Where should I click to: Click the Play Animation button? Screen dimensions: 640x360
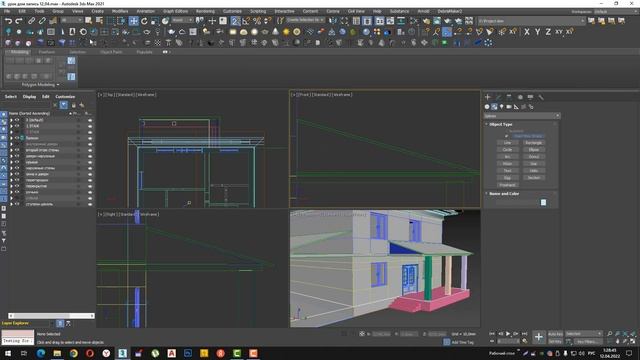(508, 334)
